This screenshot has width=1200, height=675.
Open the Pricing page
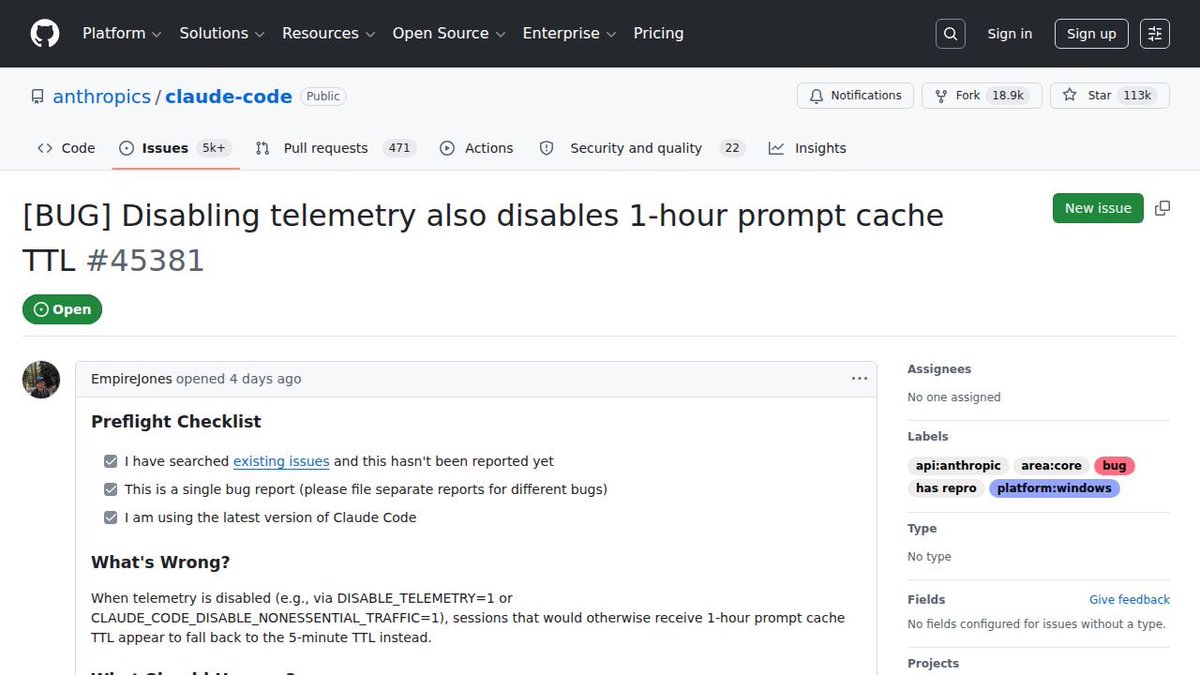[658, 33]
